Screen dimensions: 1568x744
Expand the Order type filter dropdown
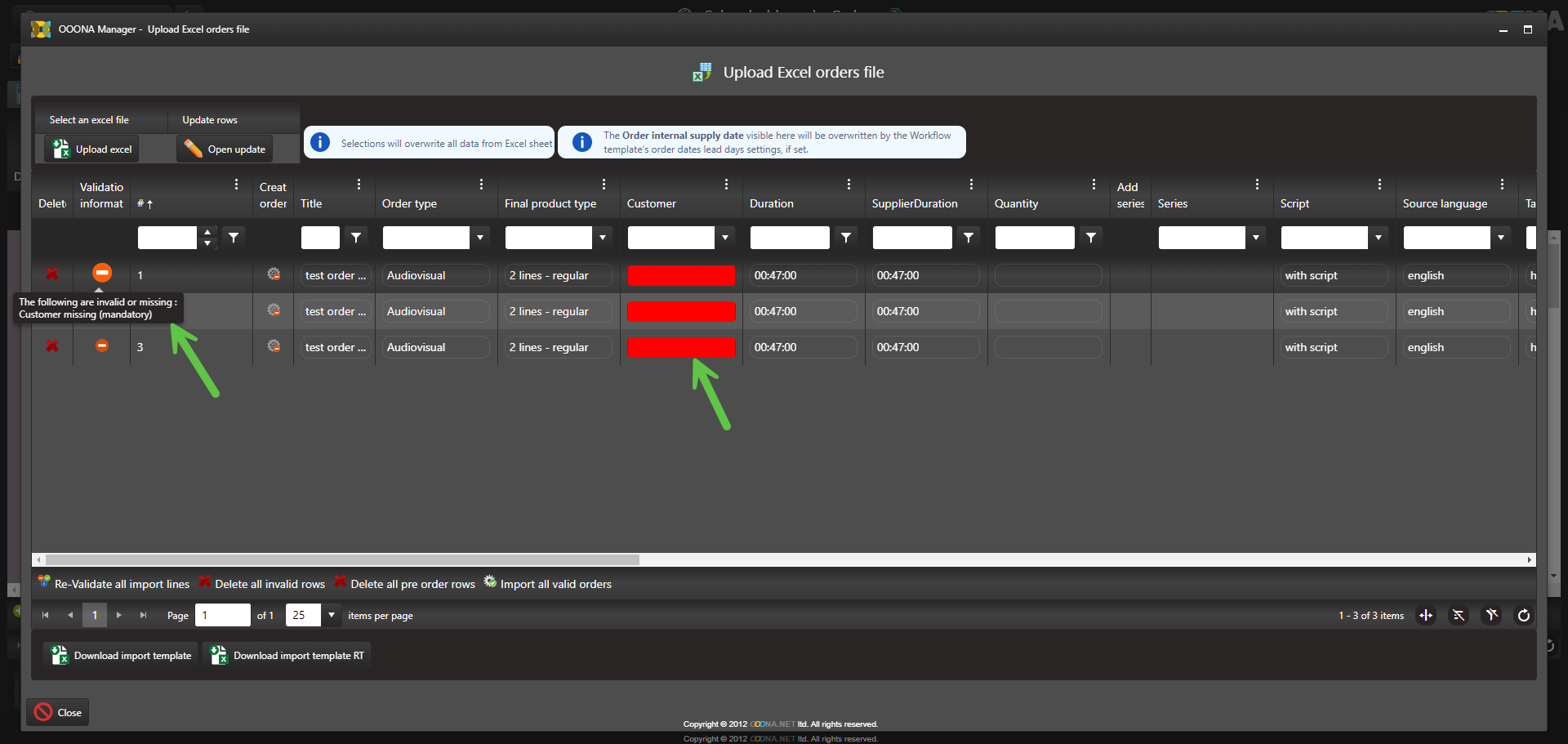[x=480, y=238]
